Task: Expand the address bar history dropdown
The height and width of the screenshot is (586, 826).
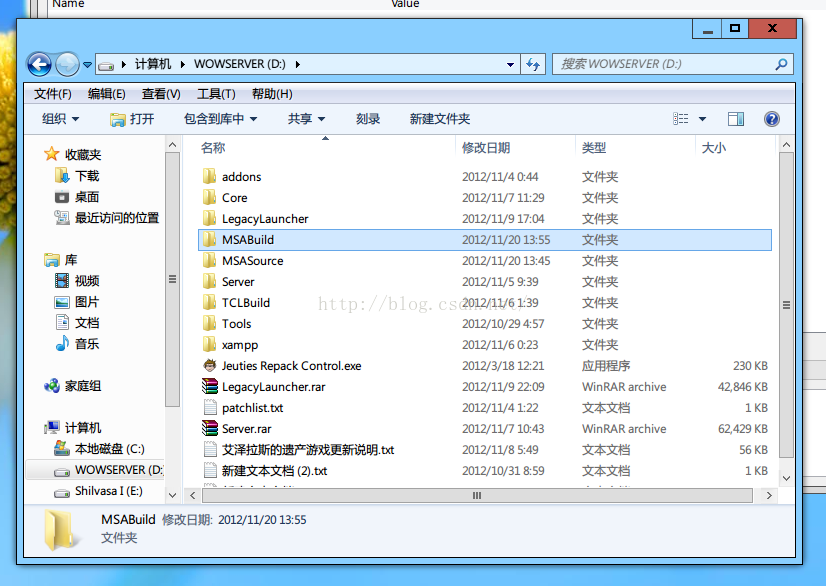Action: tap(510, 64)
